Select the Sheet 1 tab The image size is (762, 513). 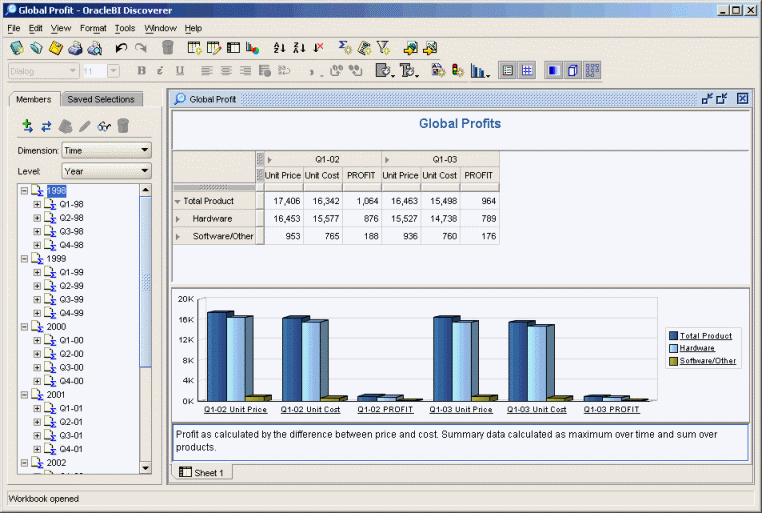202,472
